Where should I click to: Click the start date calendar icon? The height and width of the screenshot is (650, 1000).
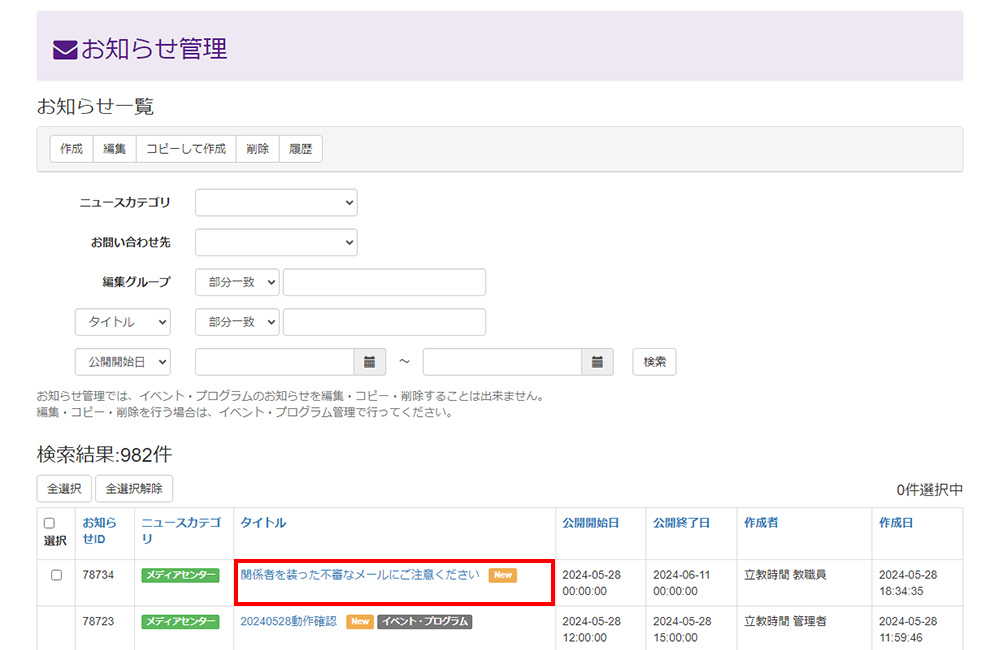point(370,362)
